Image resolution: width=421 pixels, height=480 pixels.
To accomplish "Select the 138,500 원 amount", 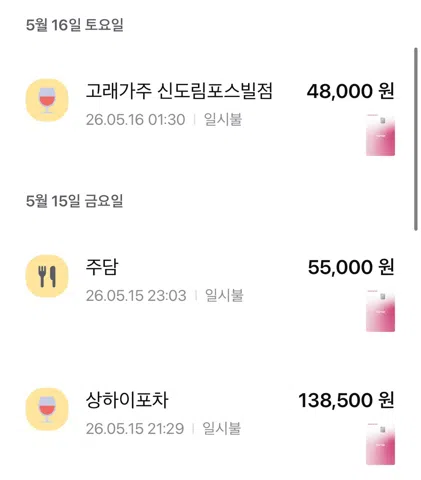I will 347,400.
